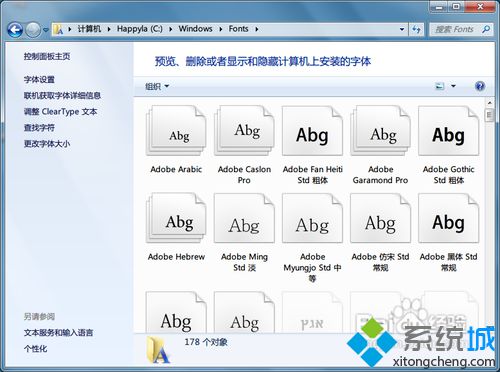Select the Adobe Hebrew font icon
Image resolution: width=500 pixels, height=372 pixels.
coord(176,218)
